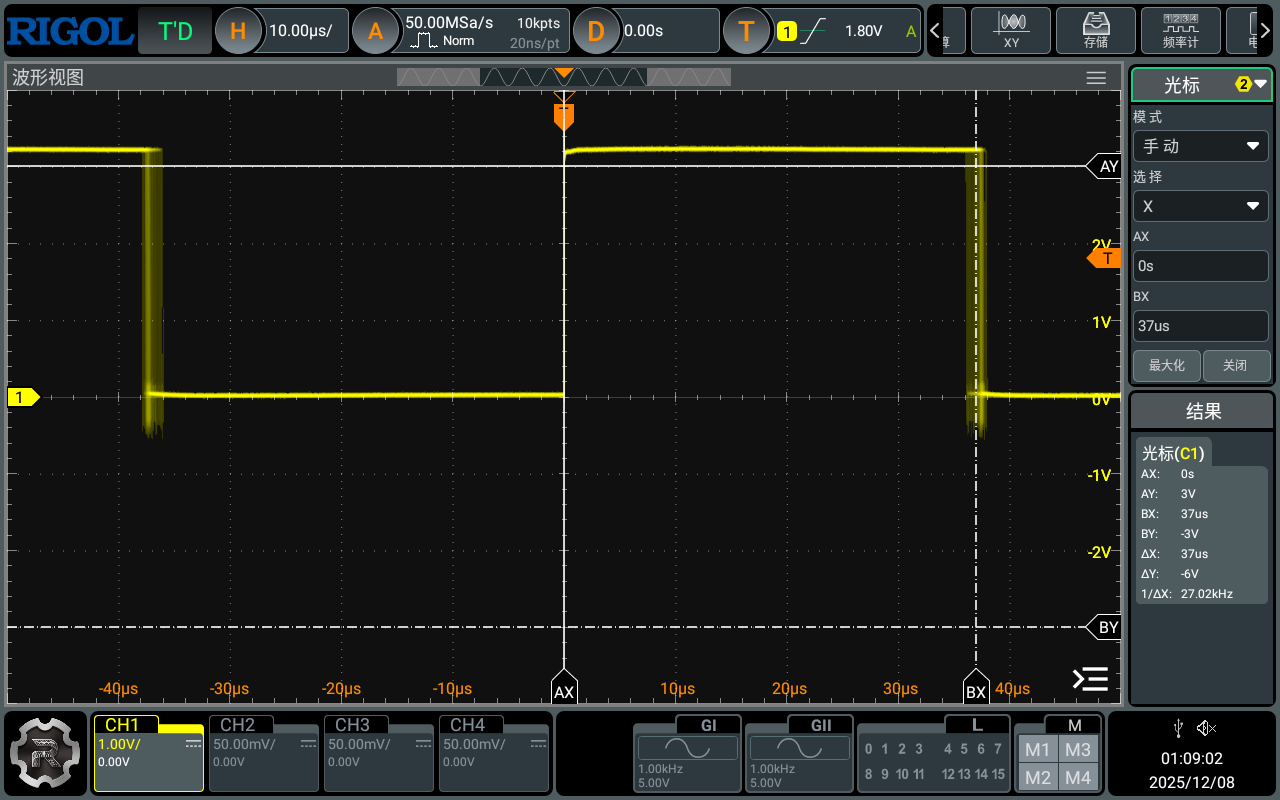1280x800 pixels.
Task: Open the 频率计 frequency counter
Action: (x=1180, y=30)
